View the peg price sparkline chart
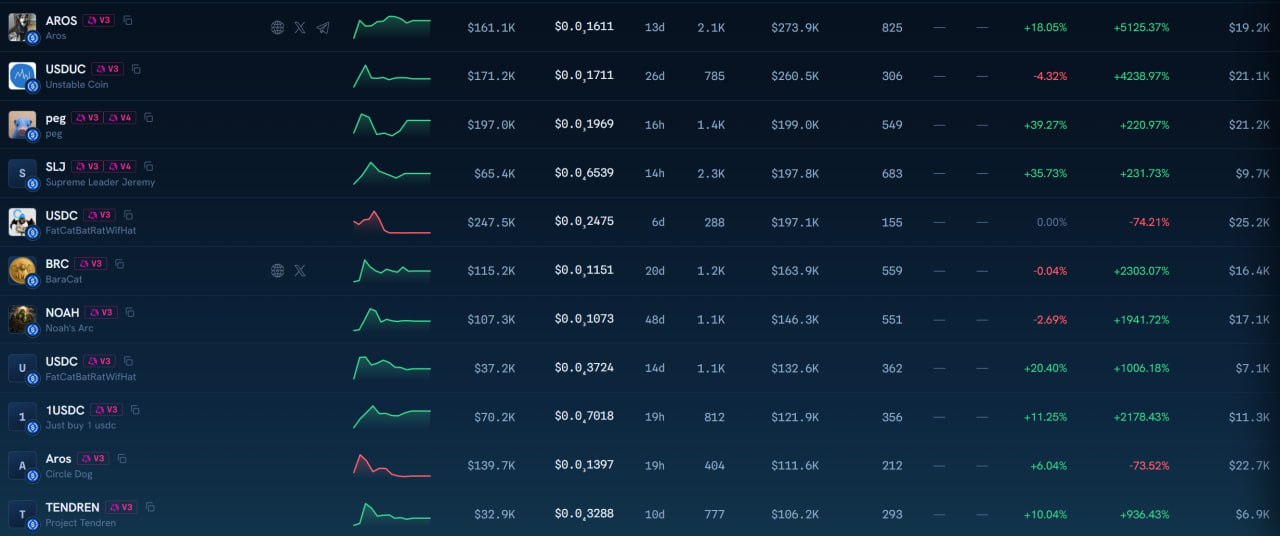The image size is (1280, 536). (x=392, y=124)
